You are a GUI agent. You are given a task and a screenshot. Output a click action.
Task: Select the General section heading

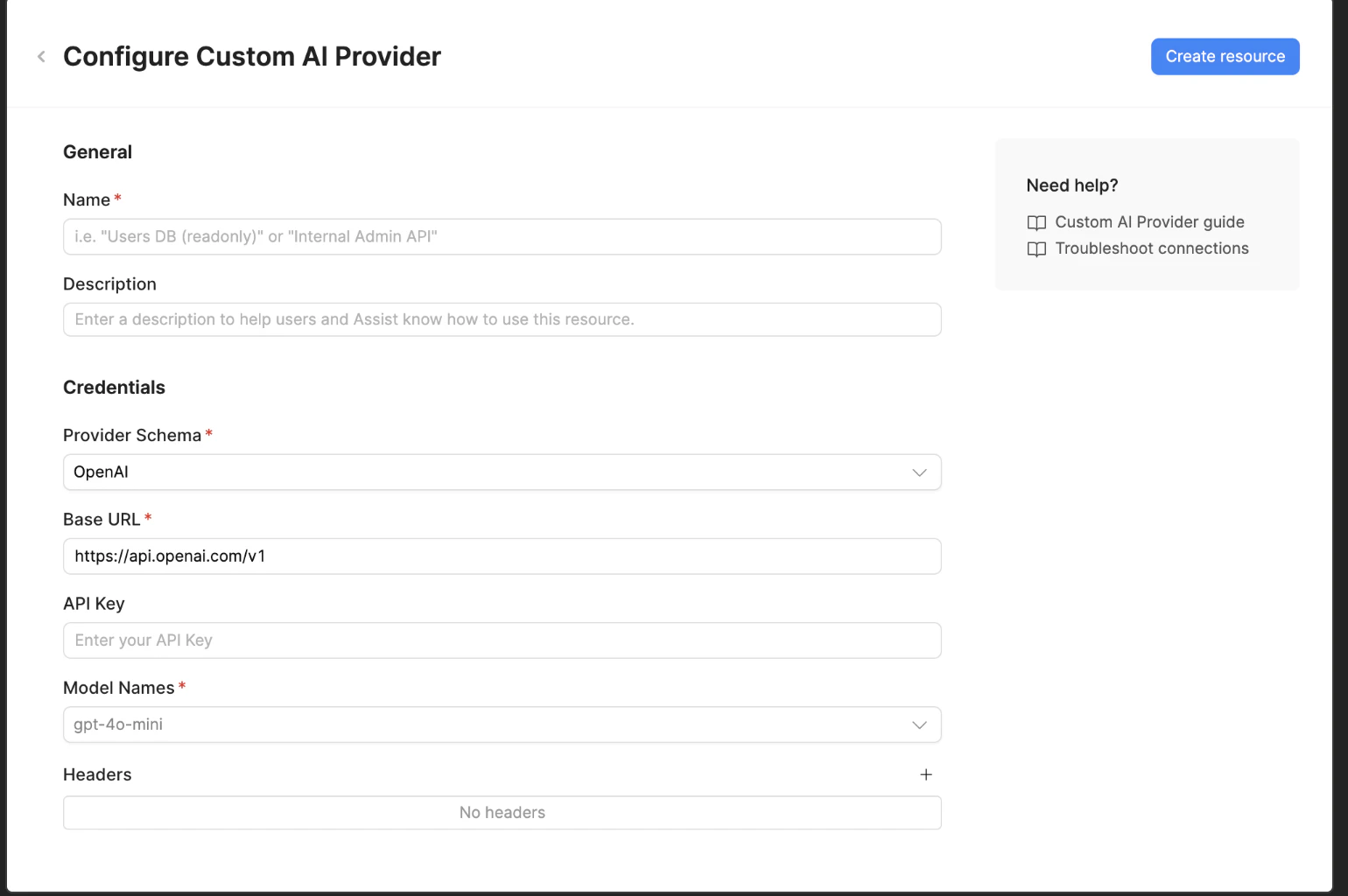(x=97, y=151)
